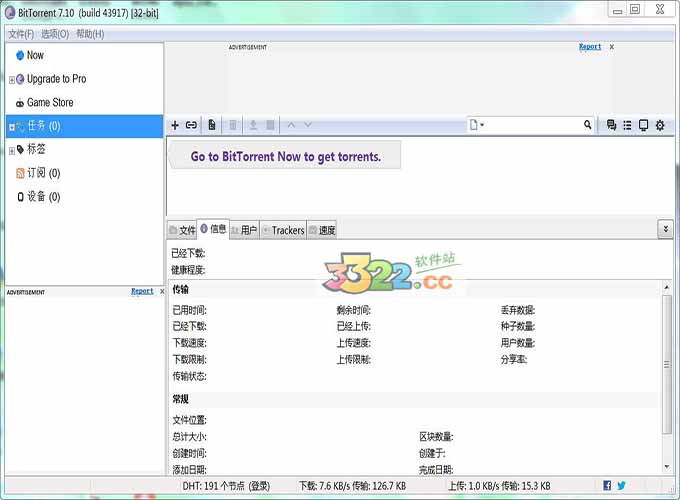680x500 pixels.
Task: Open the chat bubbles toolbar icon
Action: pyautogui.click(x=611, y=125)
